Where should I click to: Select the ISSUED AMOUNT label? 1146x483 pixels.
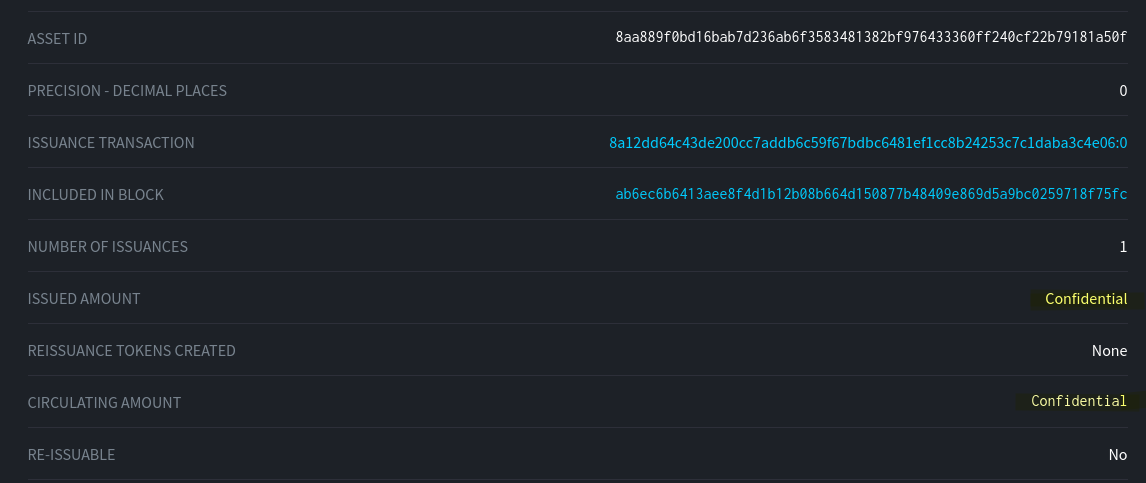pos(84,299)
